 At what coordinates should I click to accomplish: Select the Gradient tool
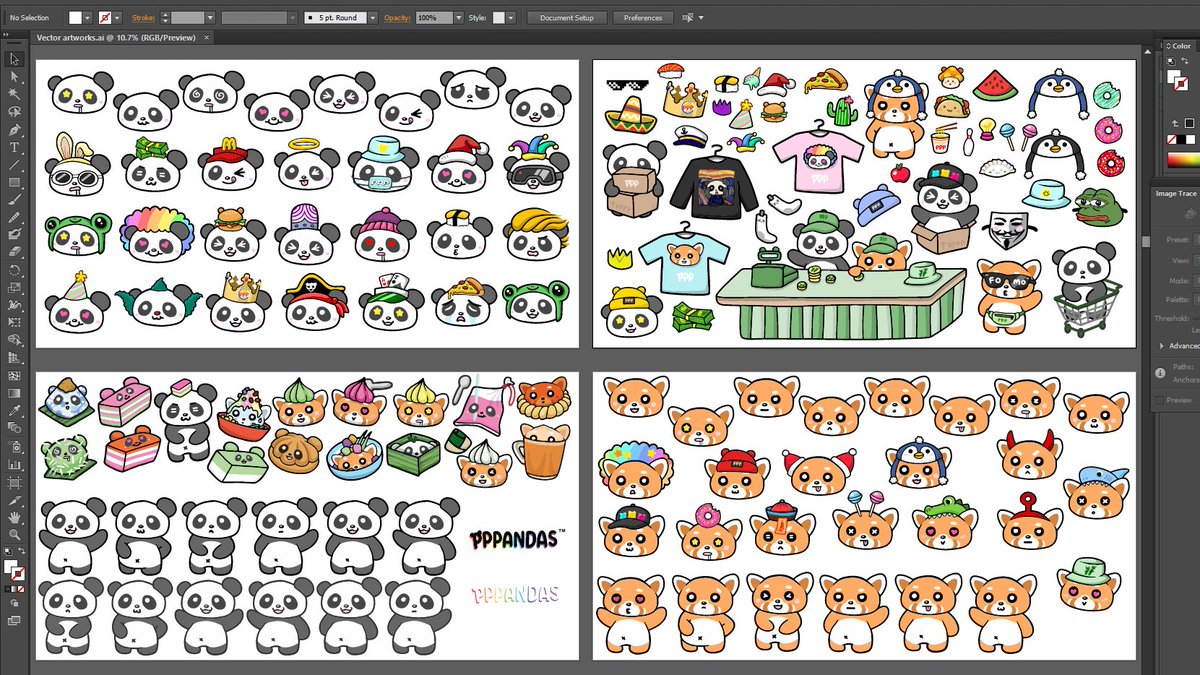[14, 393]
